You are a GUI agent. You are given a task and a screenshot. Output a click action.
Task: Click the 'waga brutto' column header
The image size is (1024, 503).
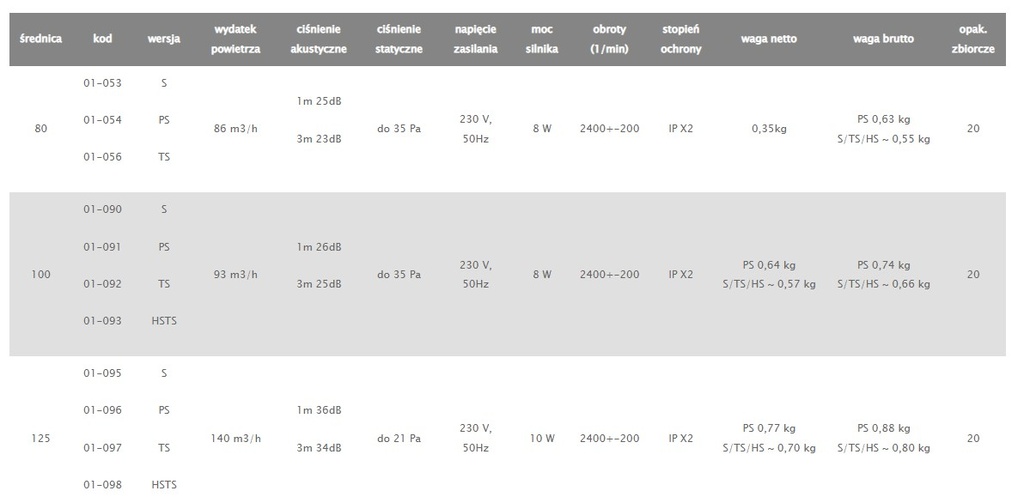click(881, 39)
